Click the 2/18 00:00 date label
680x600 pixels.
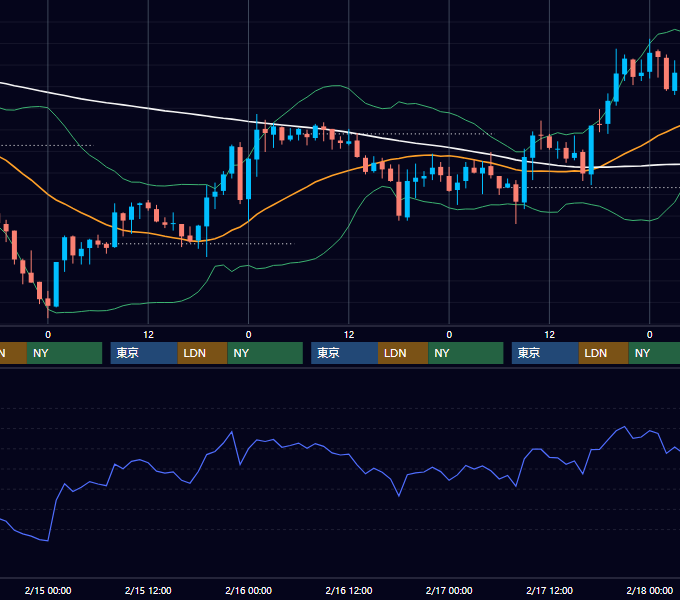pos(650,590)
